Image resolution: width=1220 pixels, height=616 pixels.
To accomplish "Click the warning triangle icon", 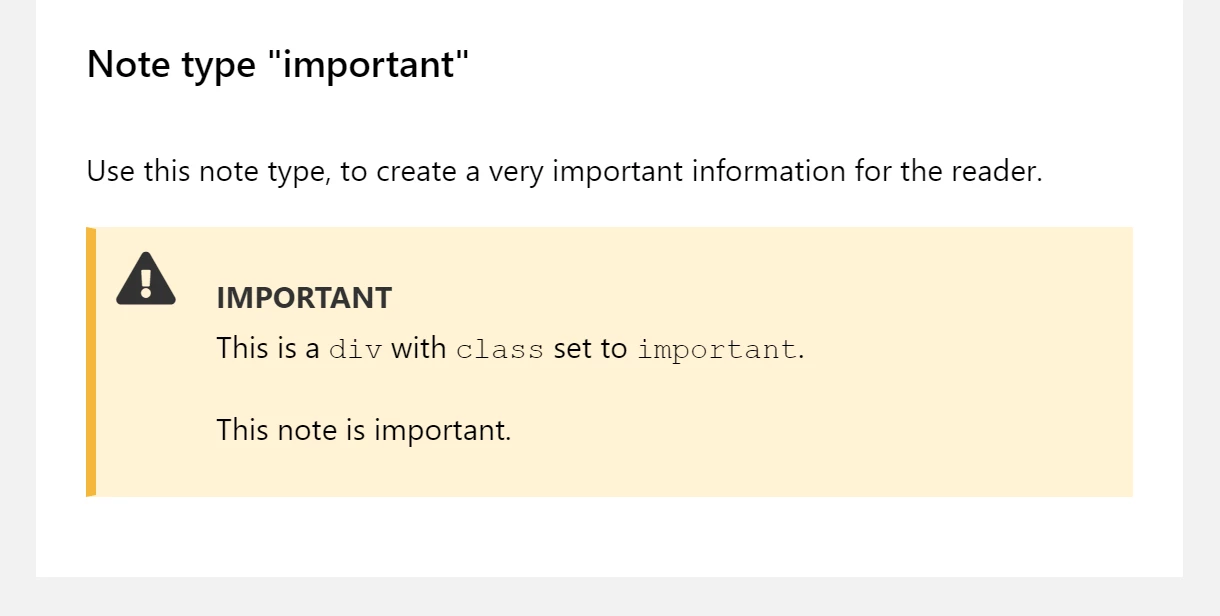I will tap(146, 278).
